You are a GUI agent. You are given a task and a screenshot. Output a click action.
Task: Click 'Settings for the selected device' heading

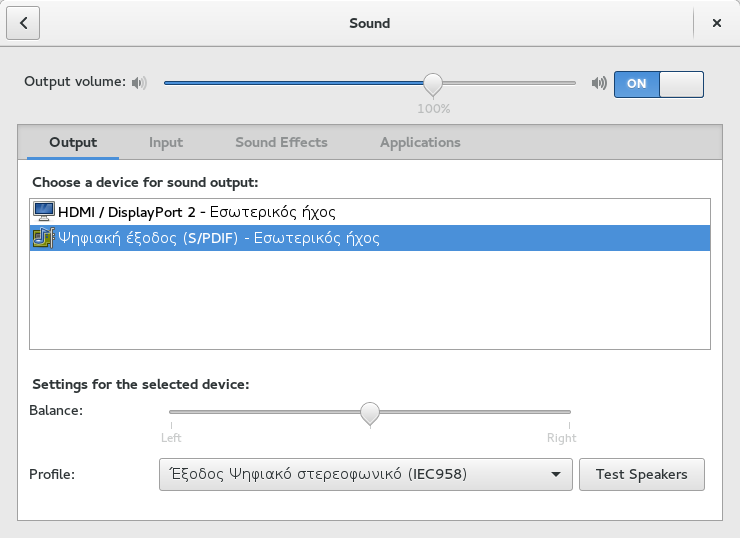coord(141,385)
